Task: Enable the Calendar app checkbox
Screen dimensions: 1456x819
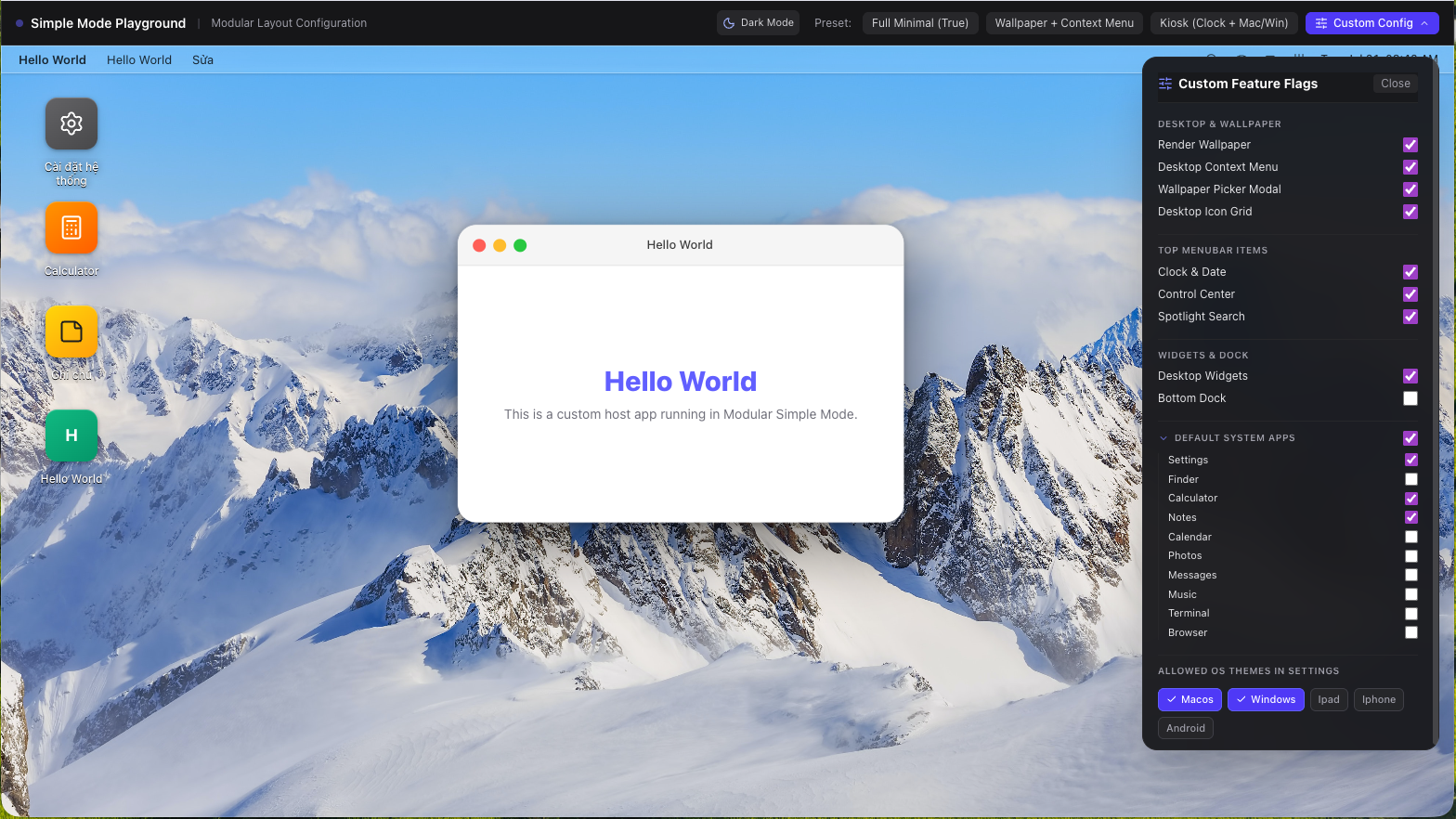Action: pos(1411,537)
